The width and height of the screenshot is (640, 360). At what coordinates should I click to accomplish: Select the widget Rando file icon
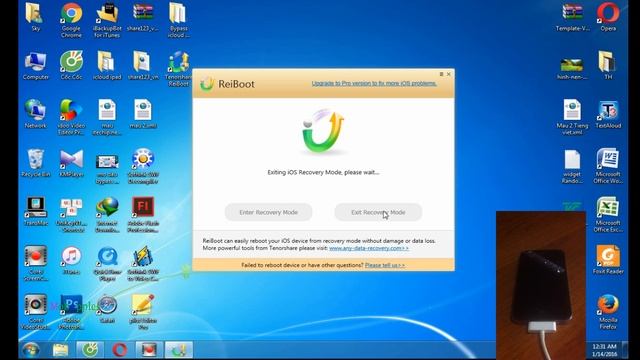572,166
